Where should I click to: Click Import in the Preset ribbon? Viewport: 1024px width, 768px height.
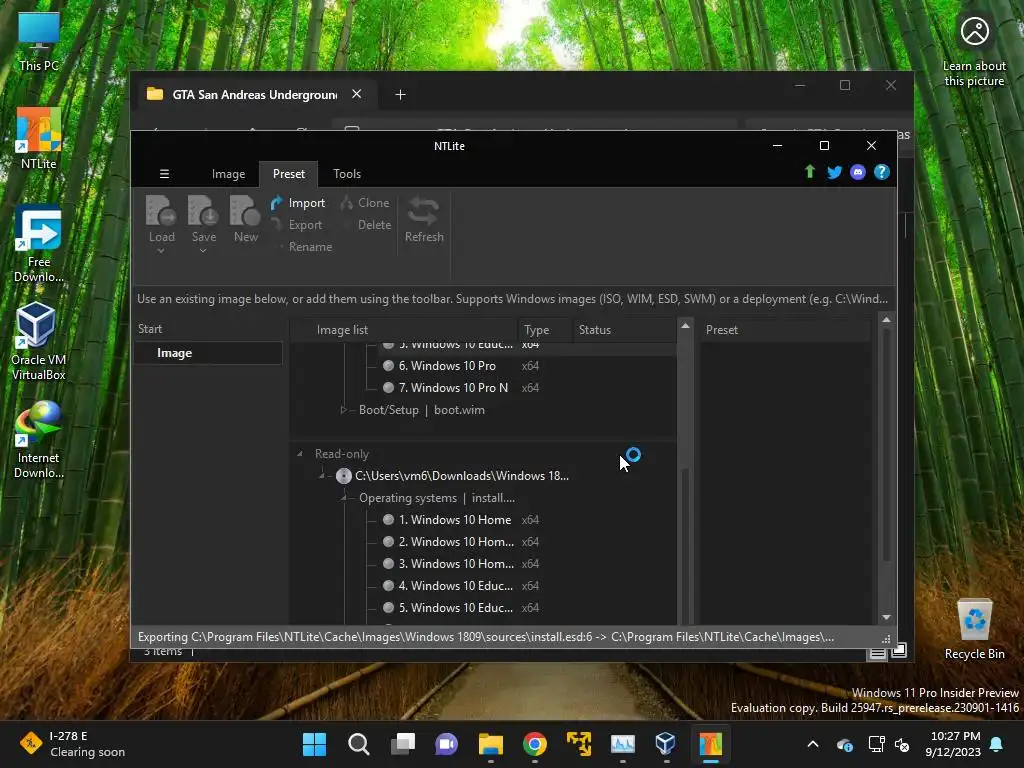pyautogui.click(x=298, y=203)
